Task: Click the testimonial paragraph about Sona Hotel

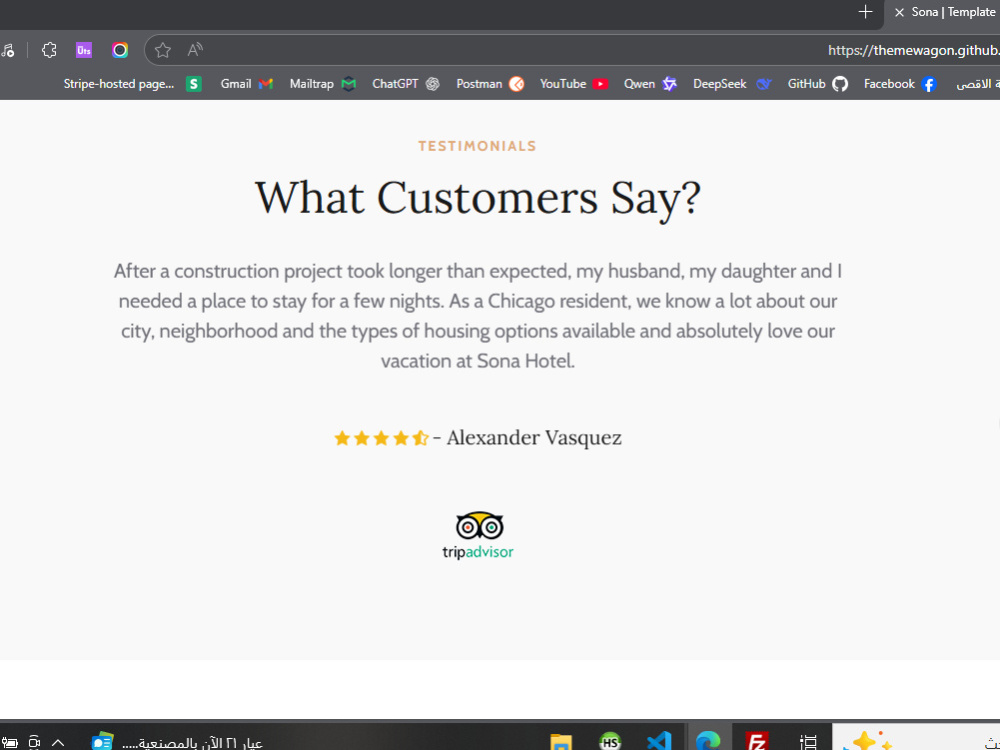Action: pos(478,316)
